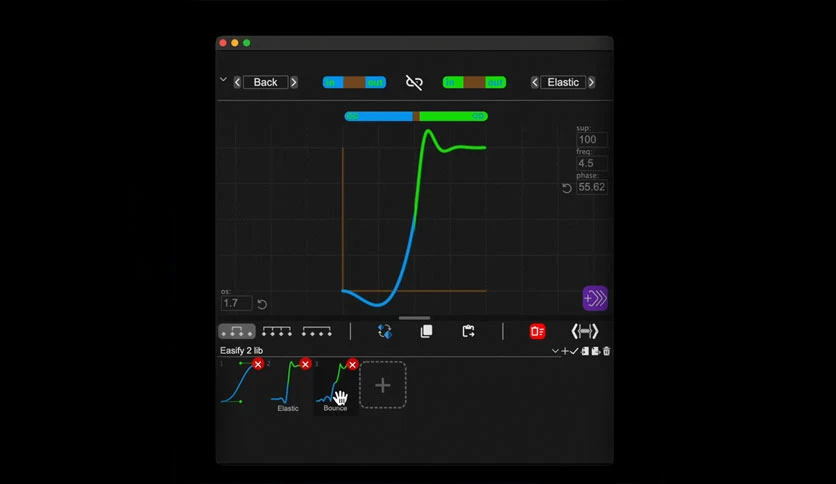This screenshot has height=484, width=836.
Task: Click the import library file icon
Action: coord(585,351)
